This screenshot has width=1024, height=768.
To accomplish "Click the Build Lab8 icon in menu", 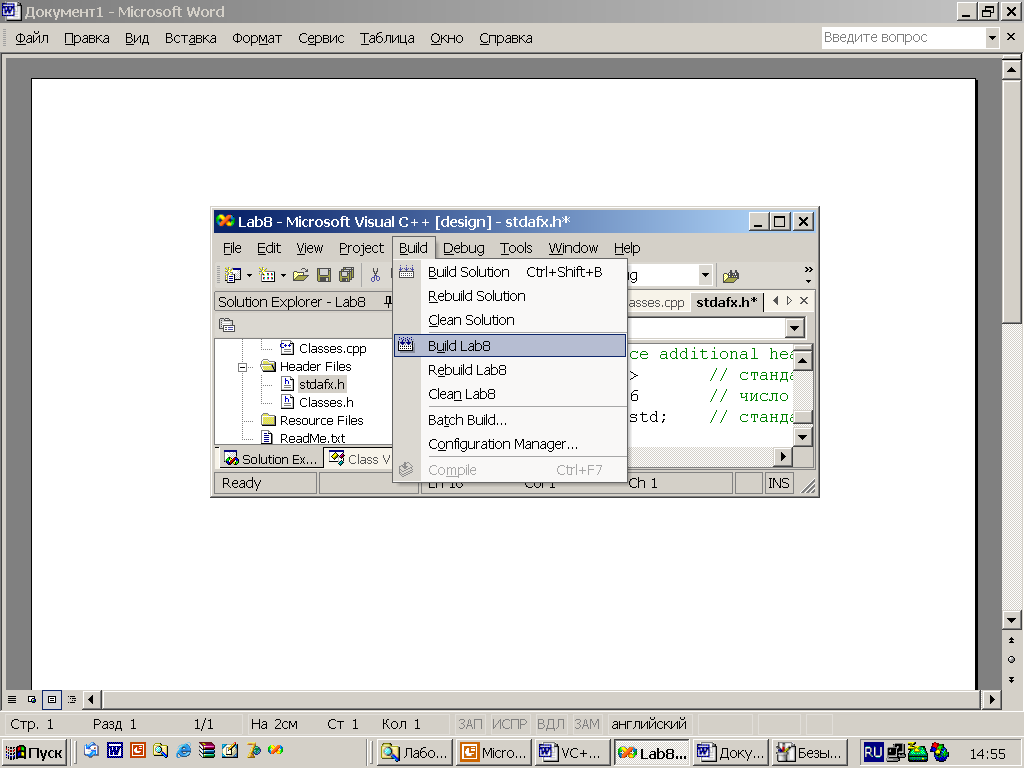I will 406,345.
